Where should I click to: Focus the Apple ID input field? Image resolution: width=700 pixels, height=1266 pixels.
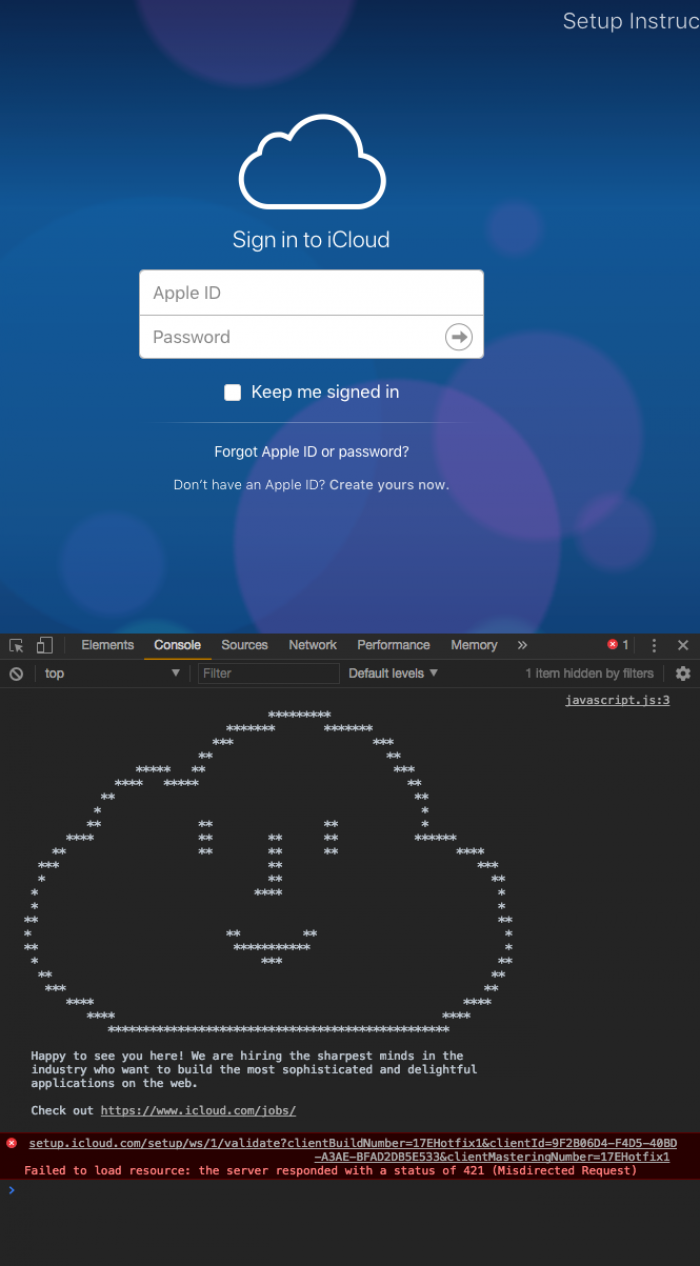(311, 293)
